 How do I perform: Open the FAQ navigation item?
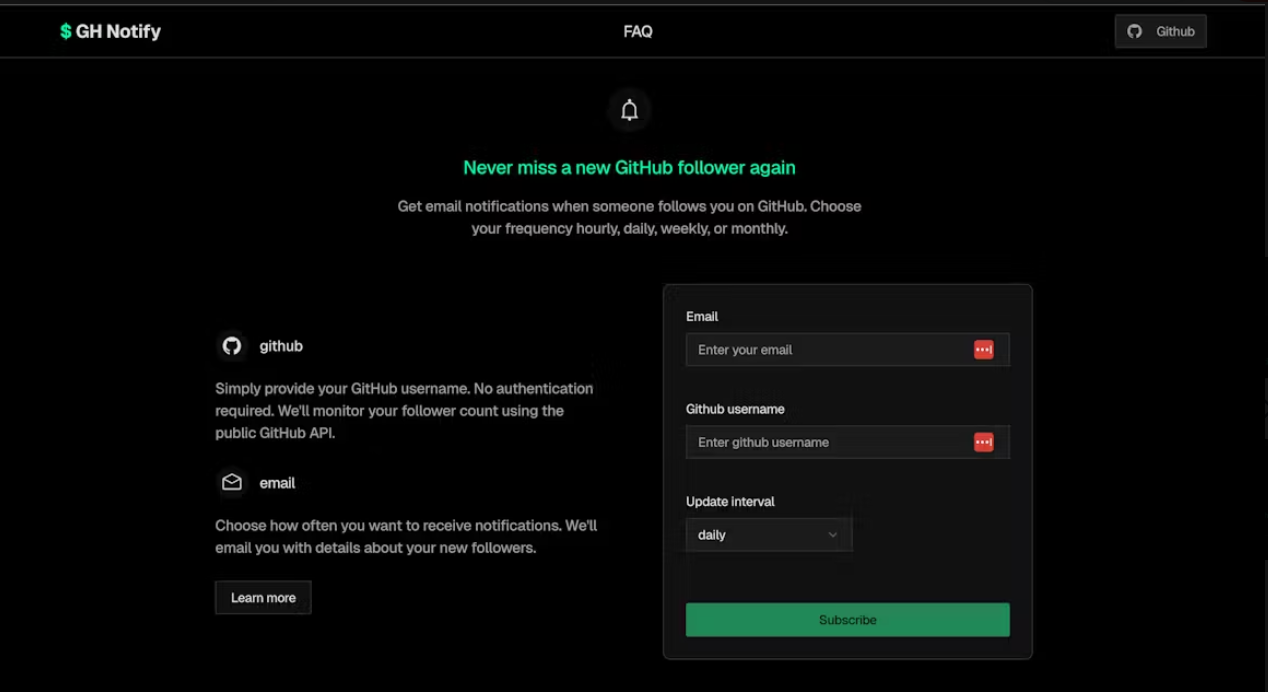(x=638, y=31)
